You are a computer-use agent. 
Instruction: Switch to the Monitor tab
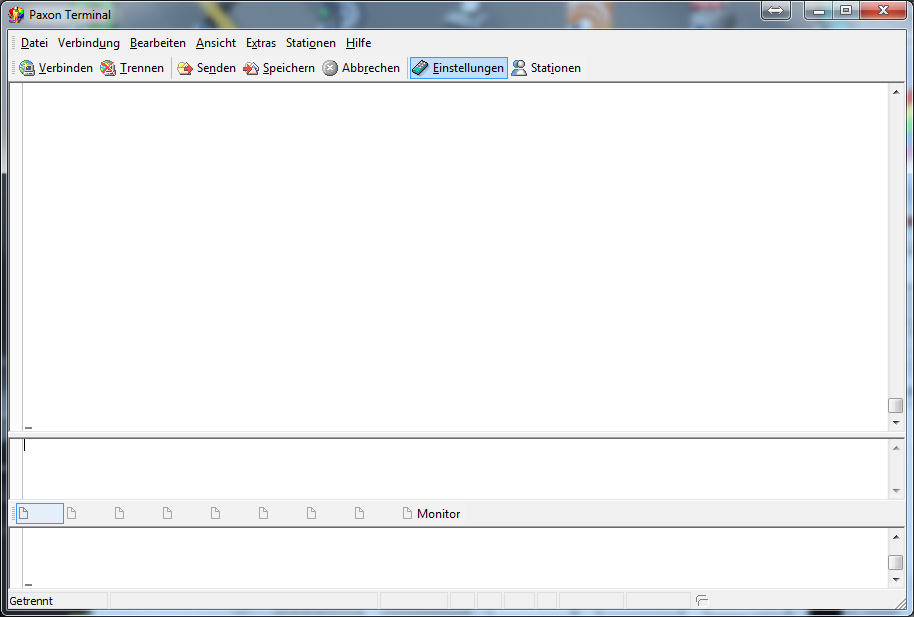point(431,514)
